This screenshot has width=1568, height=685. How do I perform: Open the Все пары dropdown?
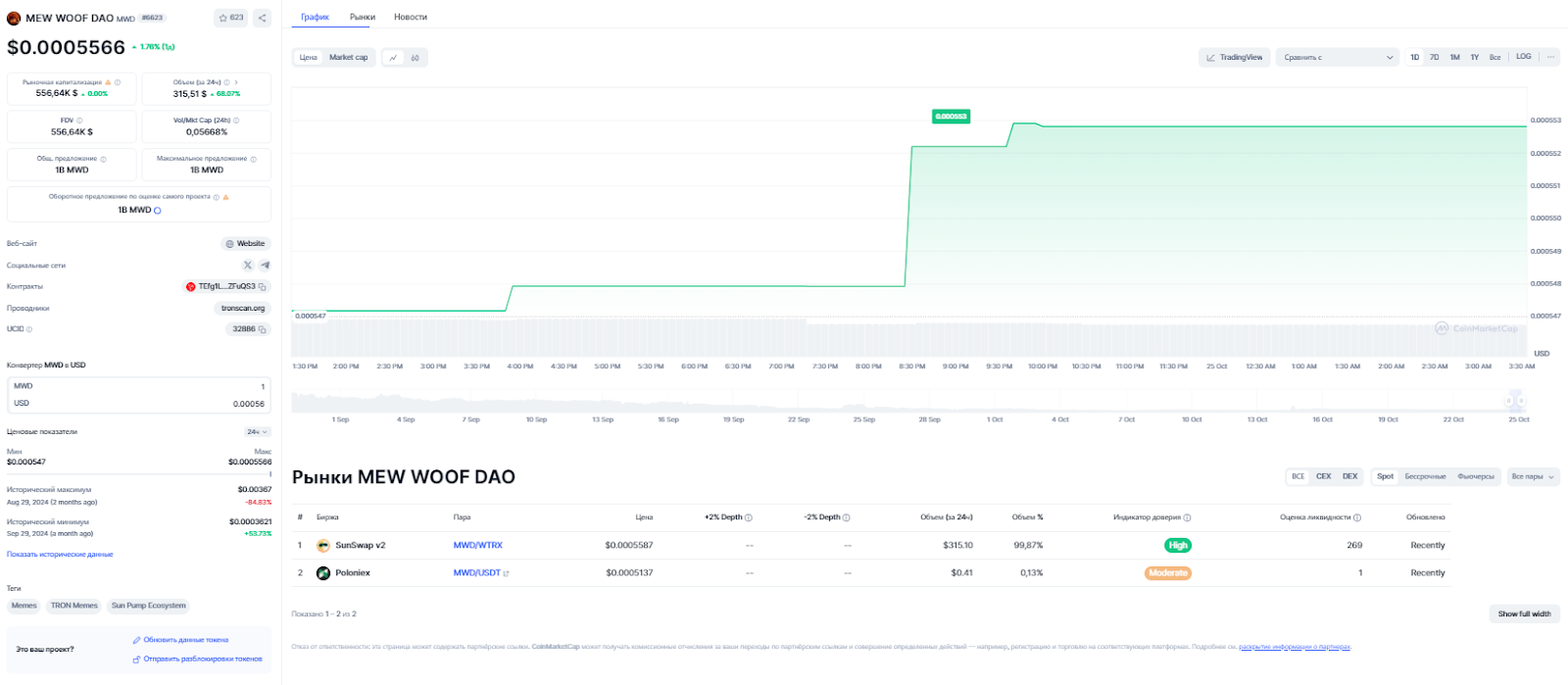tap(1533, 476)
